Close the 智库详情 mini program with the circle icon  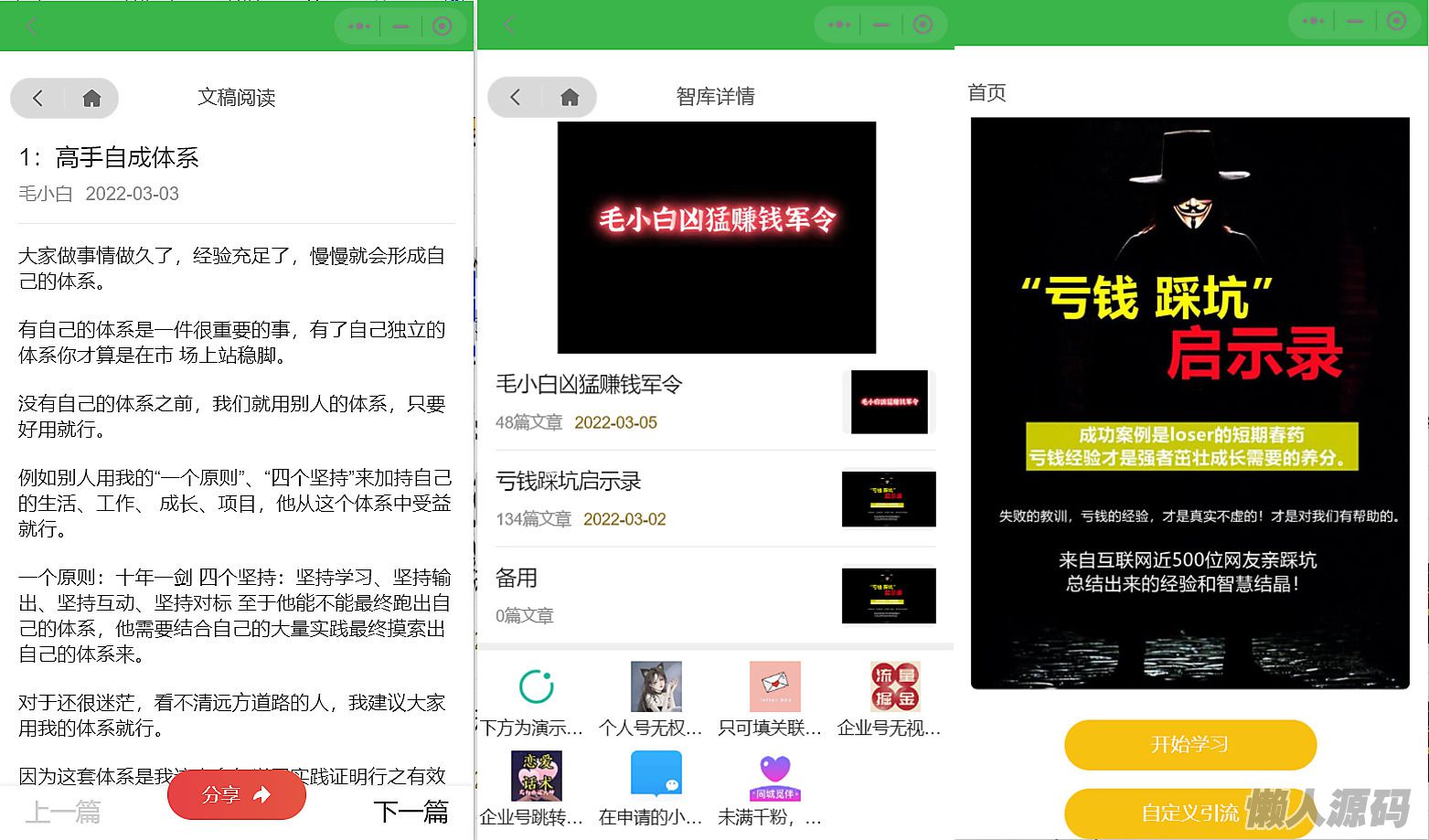pyautogui.click(x=922, y=25)
